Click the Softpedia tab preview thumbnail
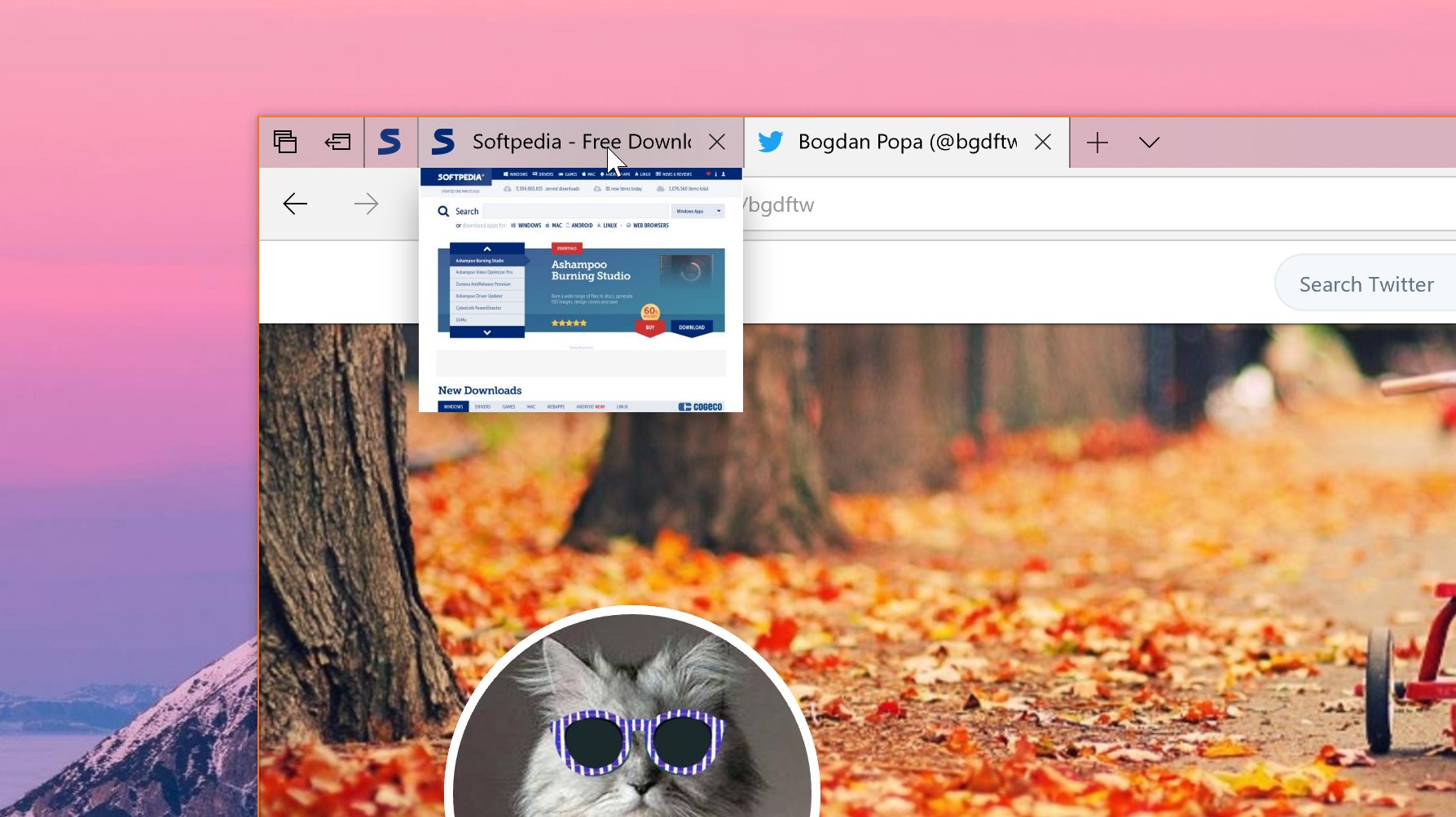 [581, 290]
